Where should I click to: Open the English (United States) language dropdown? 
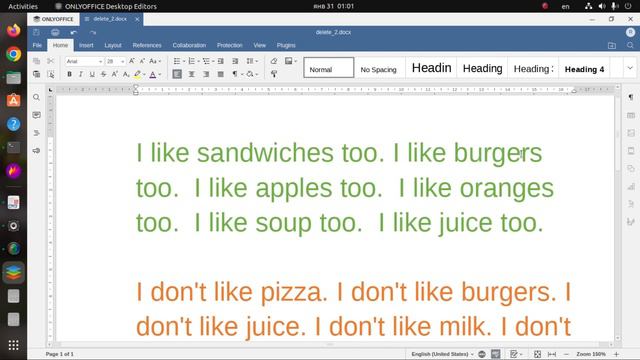[442, 354]
